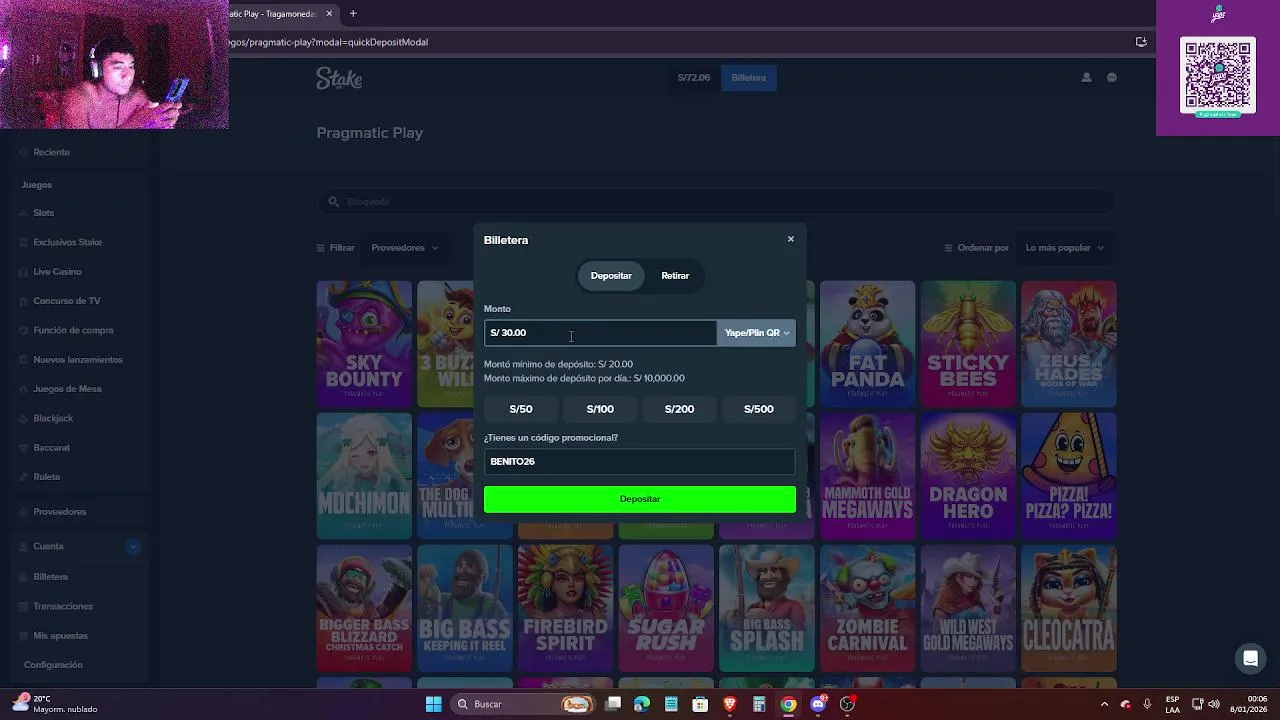
Task: Open the Mammoth Gold Megaways thumbnail
Action: coord(867,476)
